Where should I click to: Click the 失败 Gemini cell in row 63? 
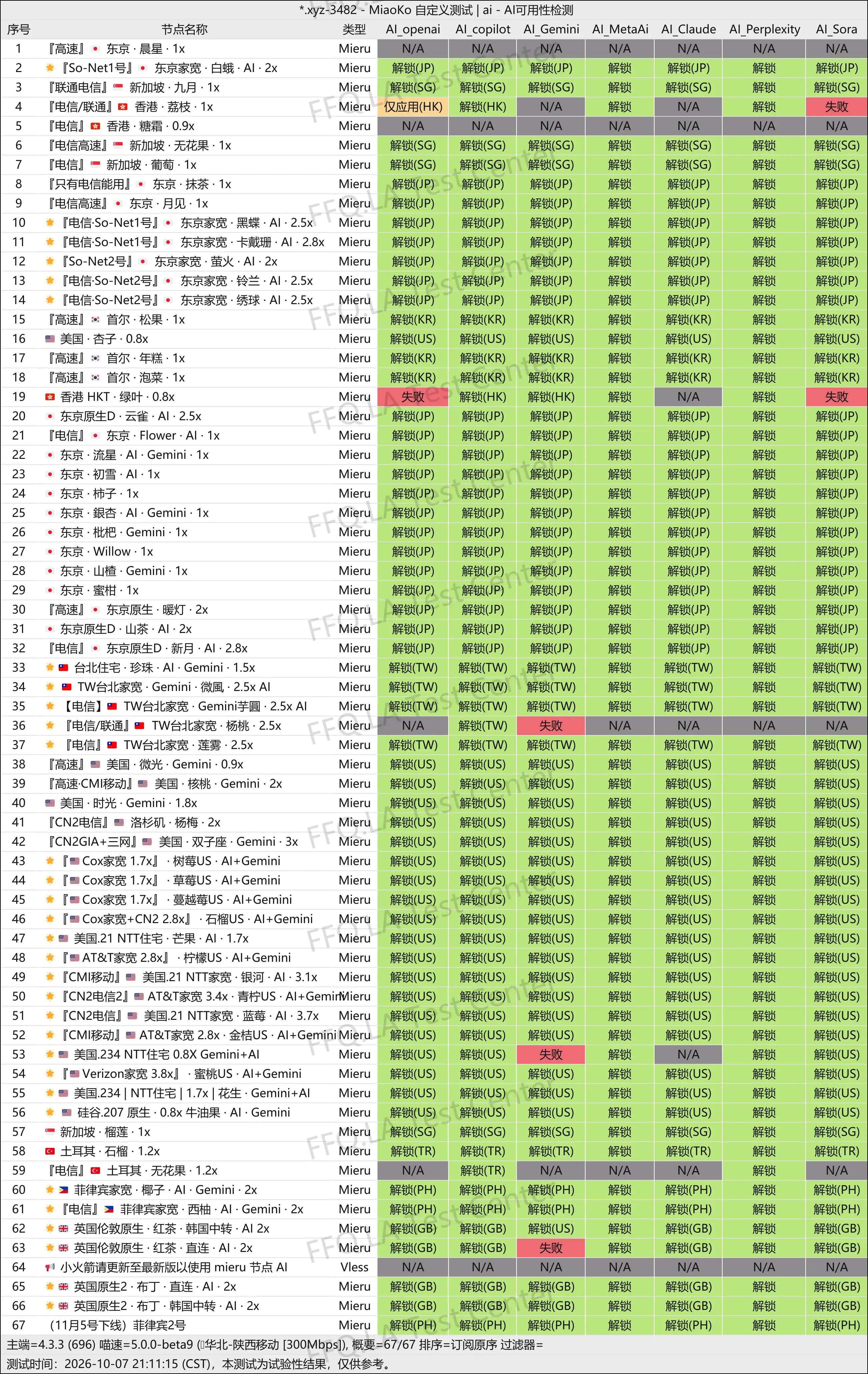point(551,1248)
